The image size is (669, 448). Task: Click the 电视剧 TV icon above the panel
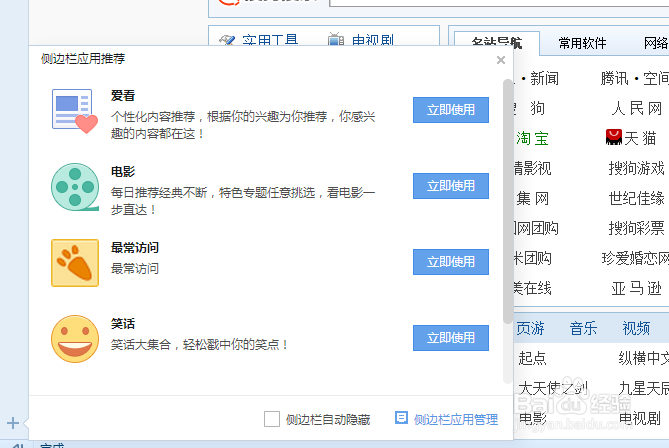point(336,39)
